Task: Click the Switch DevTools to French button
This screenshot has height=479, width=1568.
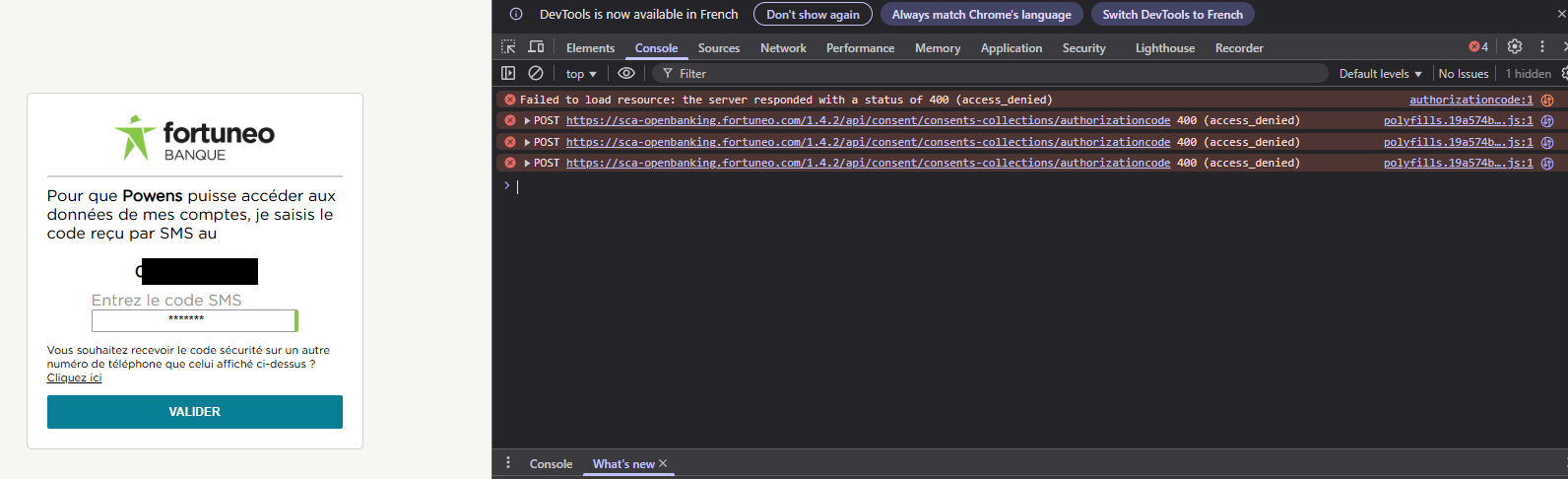Action: (x=1172, y=15)
